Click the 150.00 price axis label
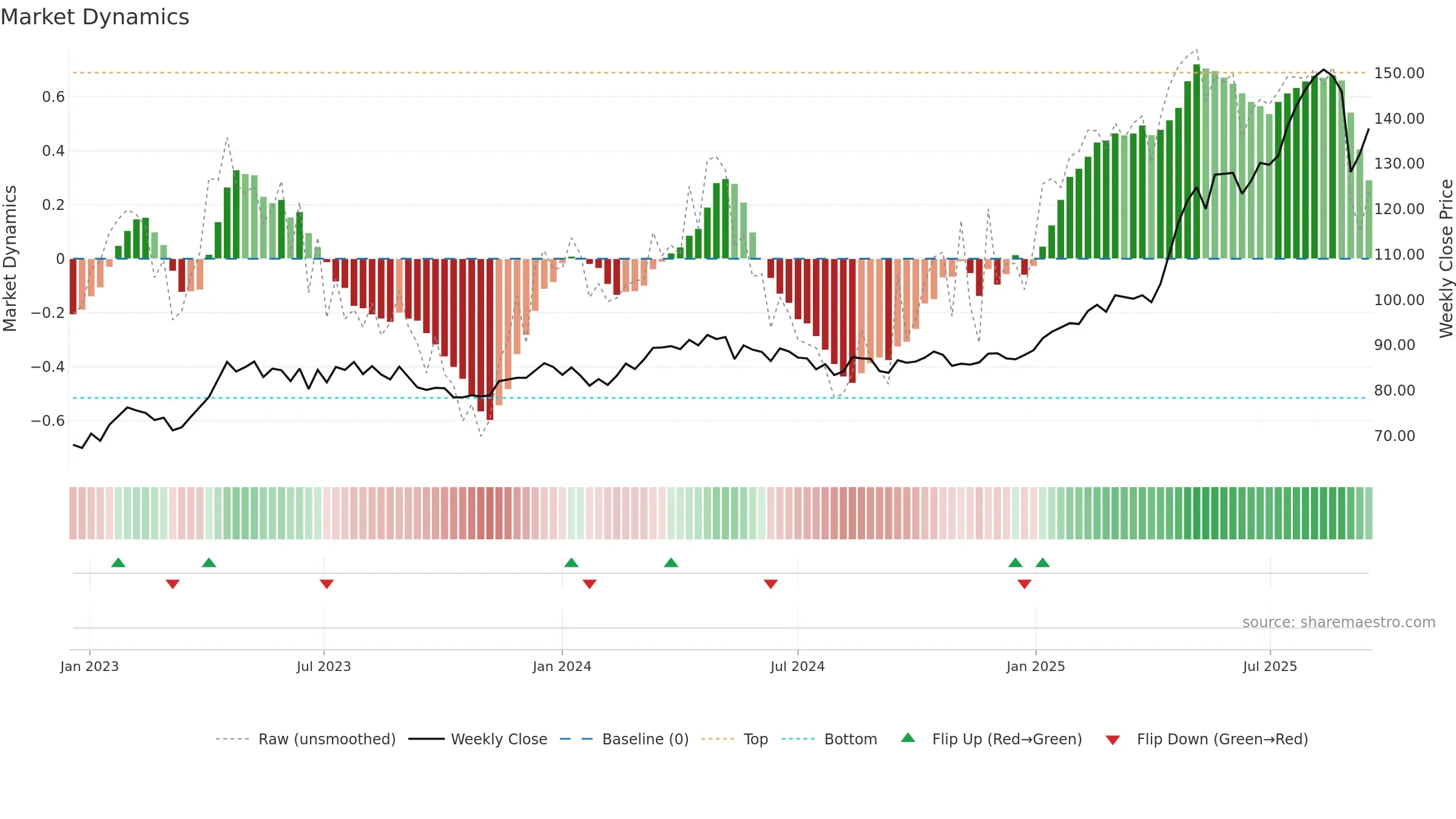This screenshot has width=1456, height=819. [1399, 73]
